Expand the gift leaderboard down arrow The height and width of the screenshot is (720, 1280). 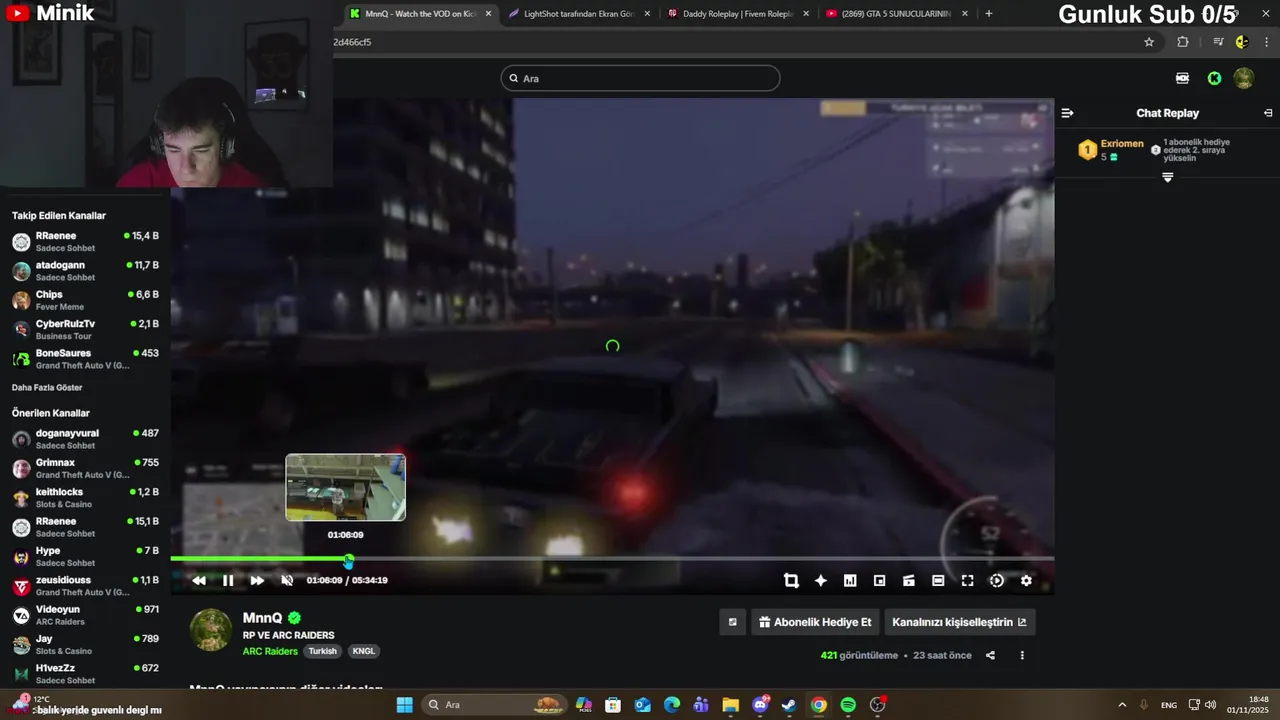(x=1167, y=177)
